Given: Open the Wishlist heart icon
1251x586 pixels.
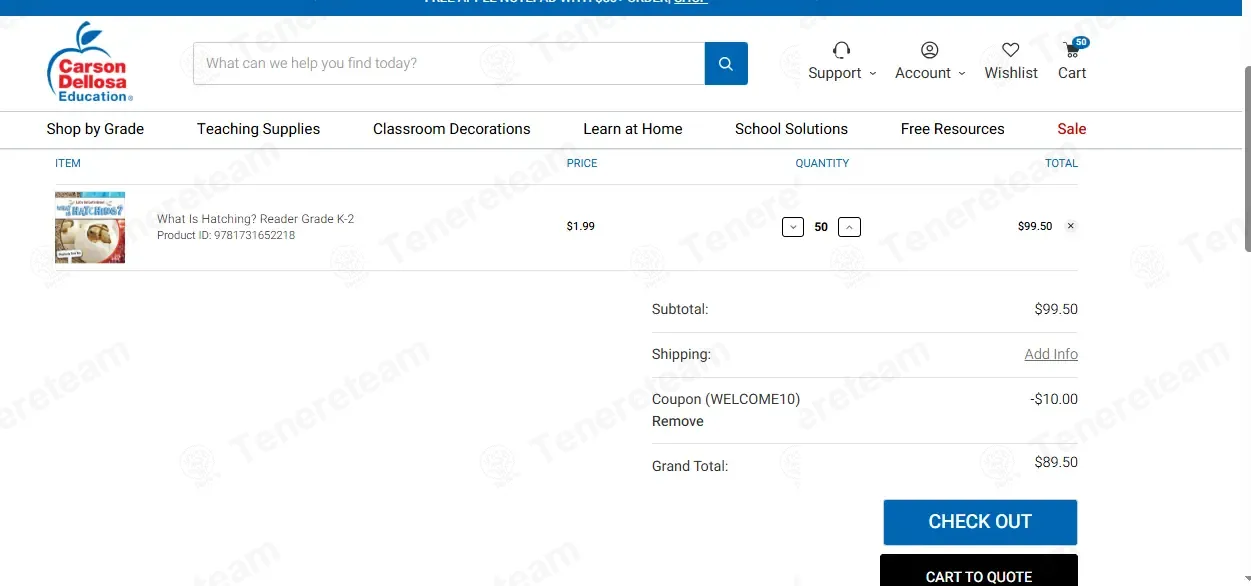Looking at the screenshot, I should 1011,50.
